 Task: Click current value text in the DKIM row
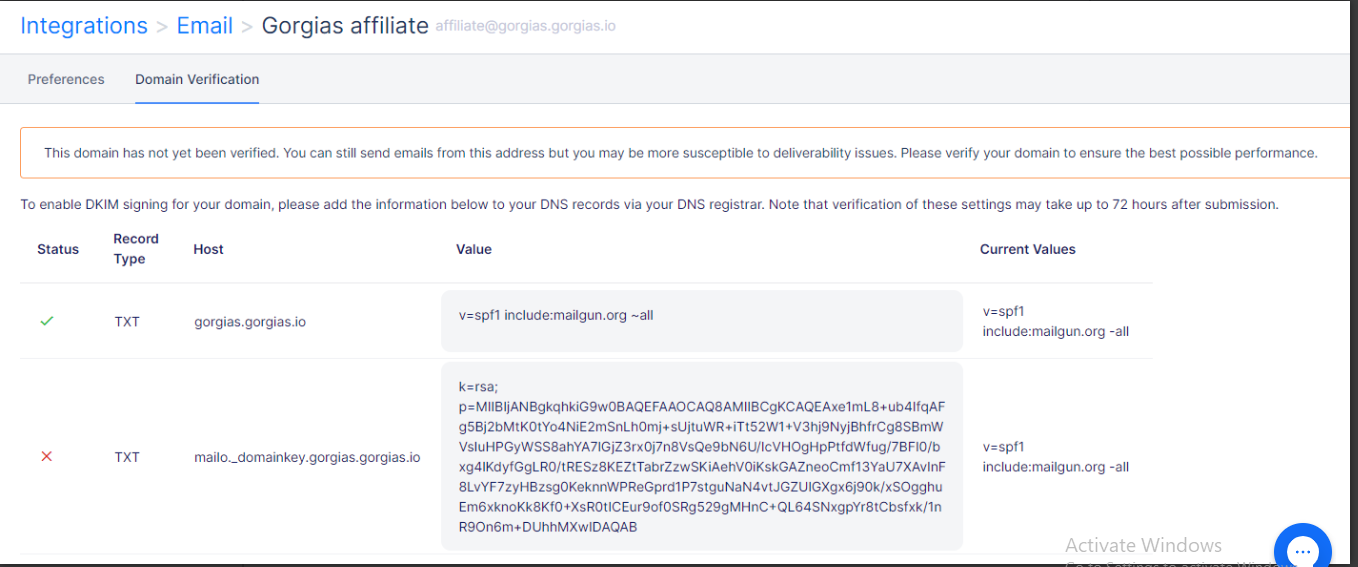click(x=1056, y=457)
